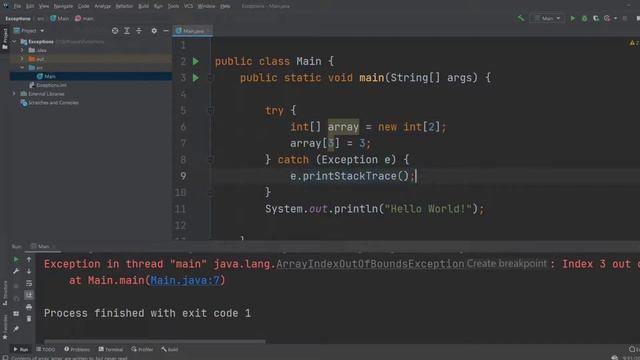Open the dropdown arrow next to profiler icon
Viewport: 640px width, 360px height.
pos(615,18)
